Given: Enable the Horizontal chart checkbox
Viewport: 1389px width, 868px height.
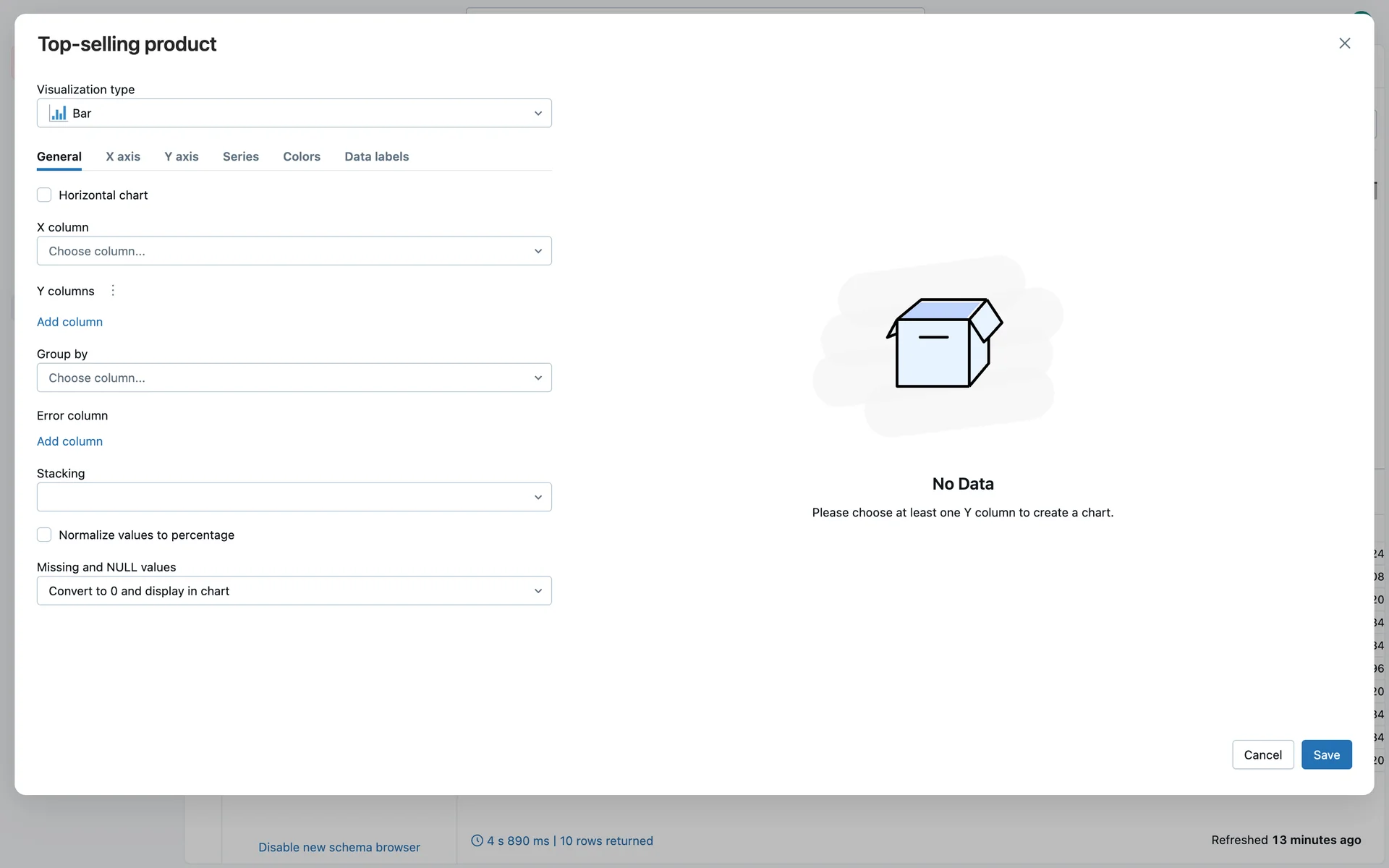Looking at the screenshot, I should point(44,195).
